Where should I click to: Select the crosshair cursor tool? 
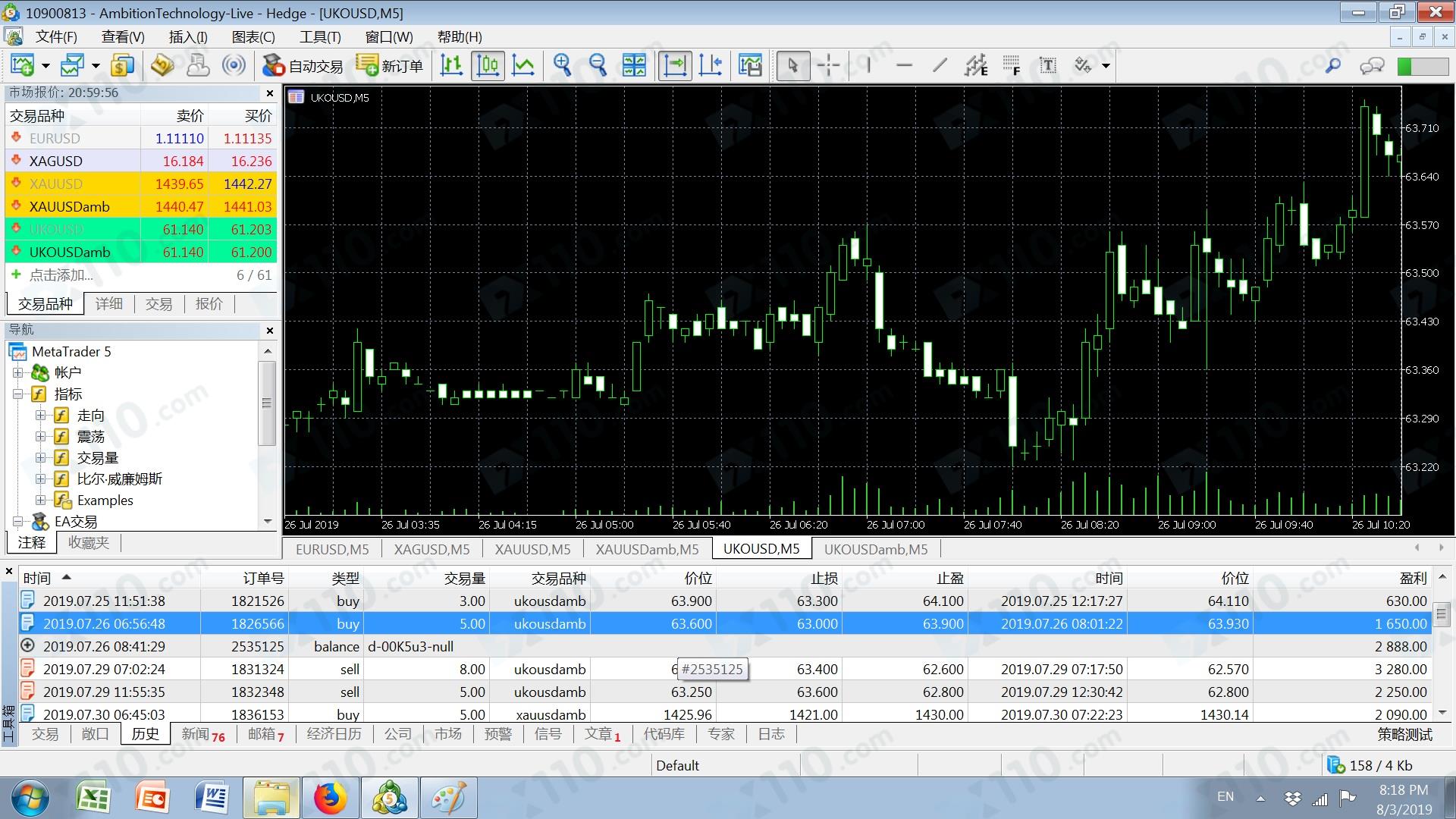[828, 66]
